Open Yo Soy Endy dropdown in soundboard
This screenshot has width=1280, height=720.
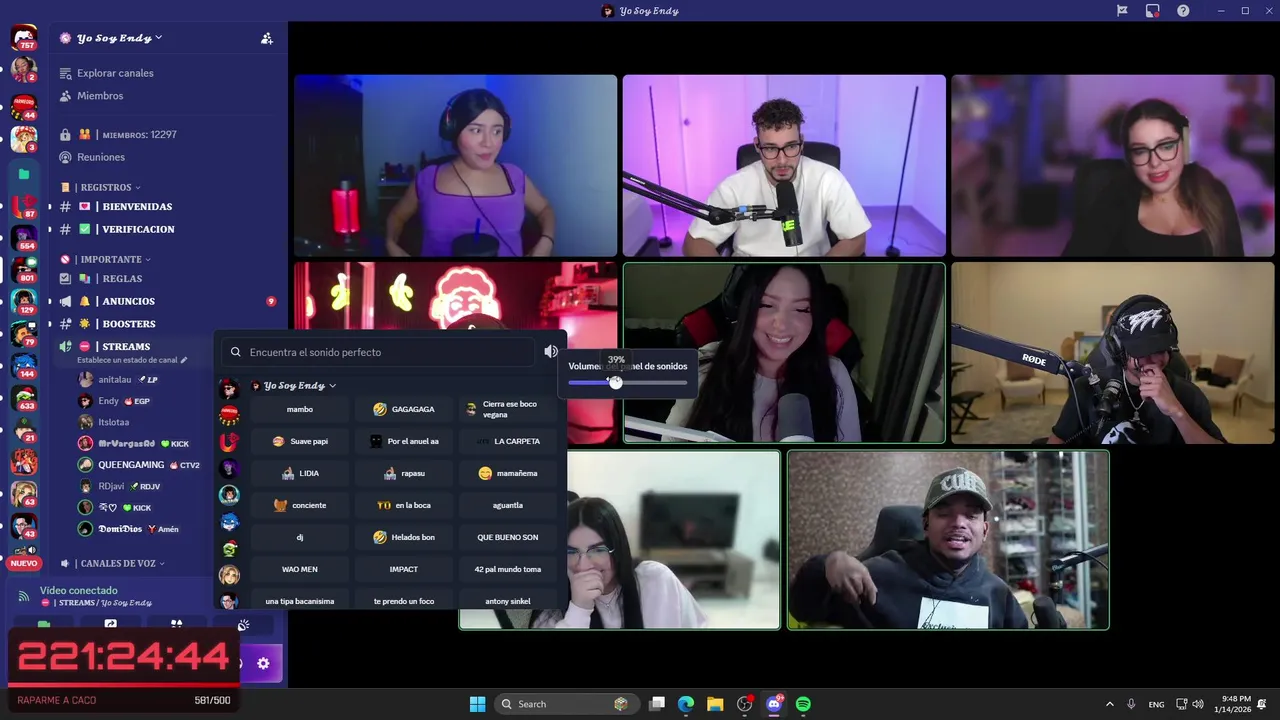pyautogui.click(x=294, y=386)
